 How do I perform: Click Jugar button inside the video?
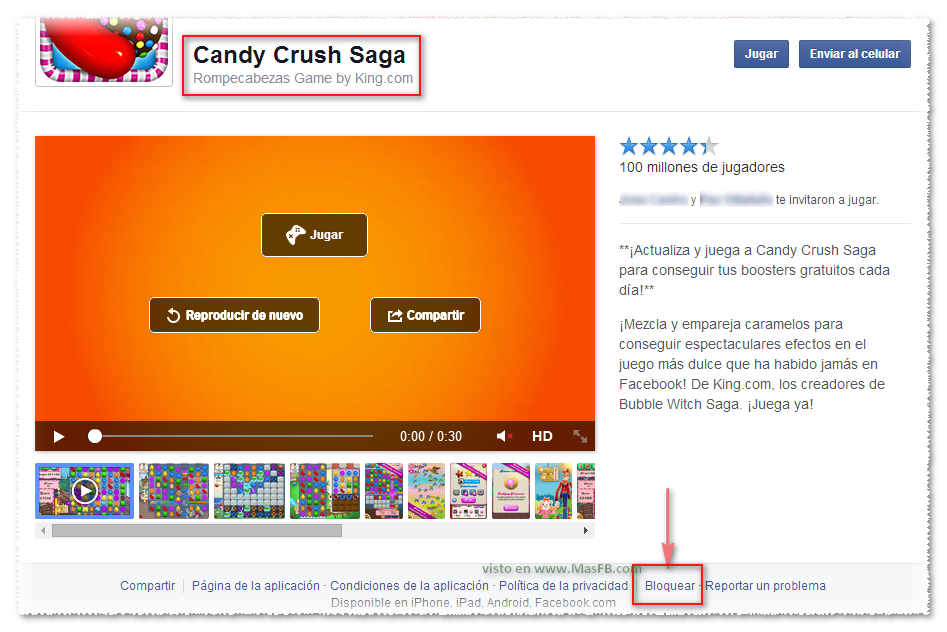point(314,235)
